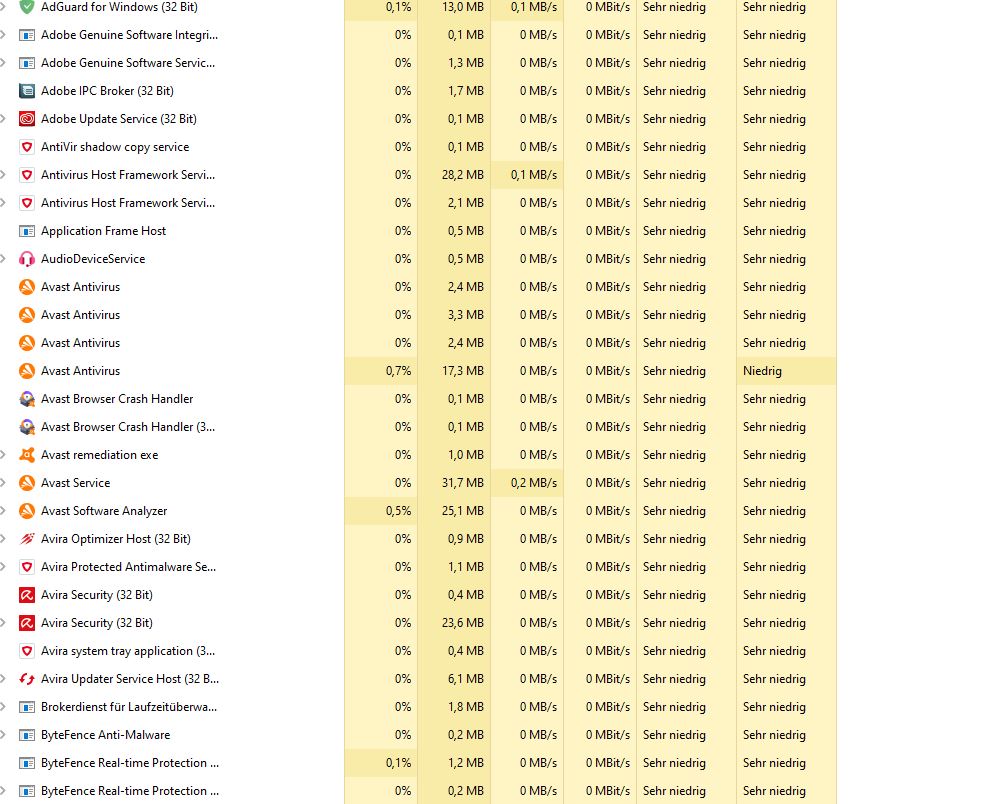Select the Application Frame Host process name

[103, 231]
